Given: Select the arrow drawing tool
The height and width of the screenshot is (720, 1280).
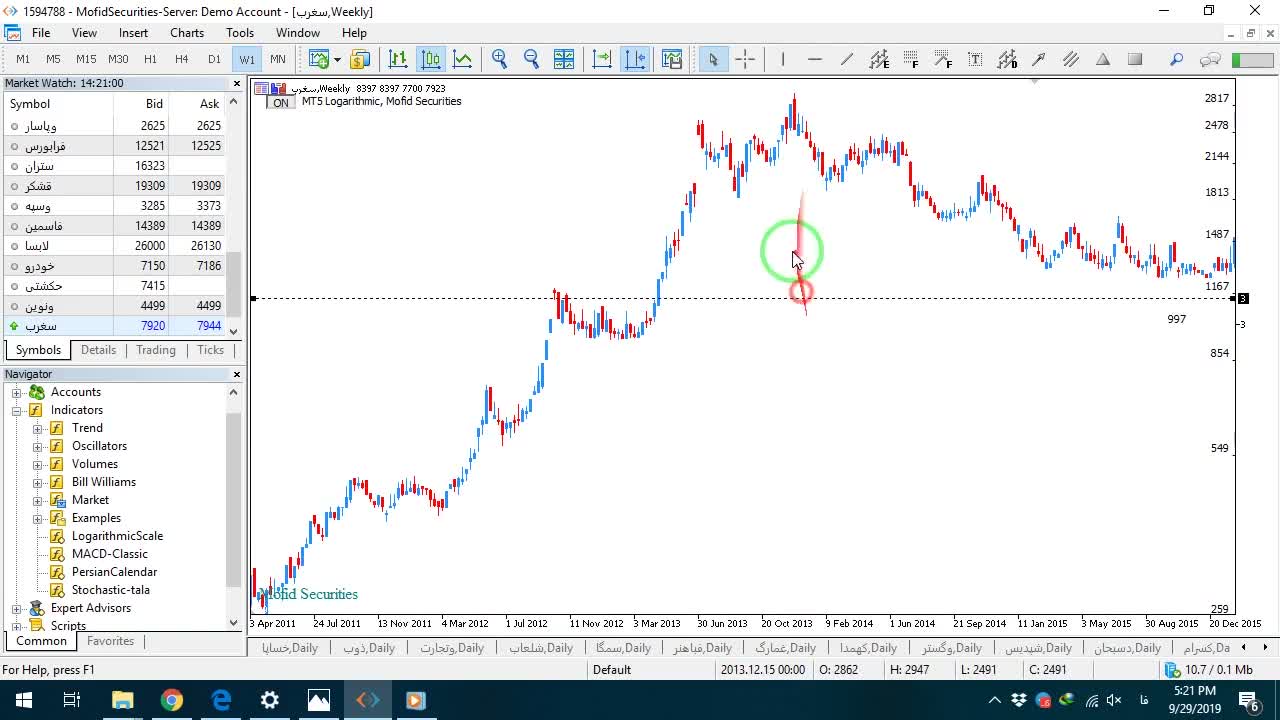Looking at the screenshot, I should point(1039,59).
